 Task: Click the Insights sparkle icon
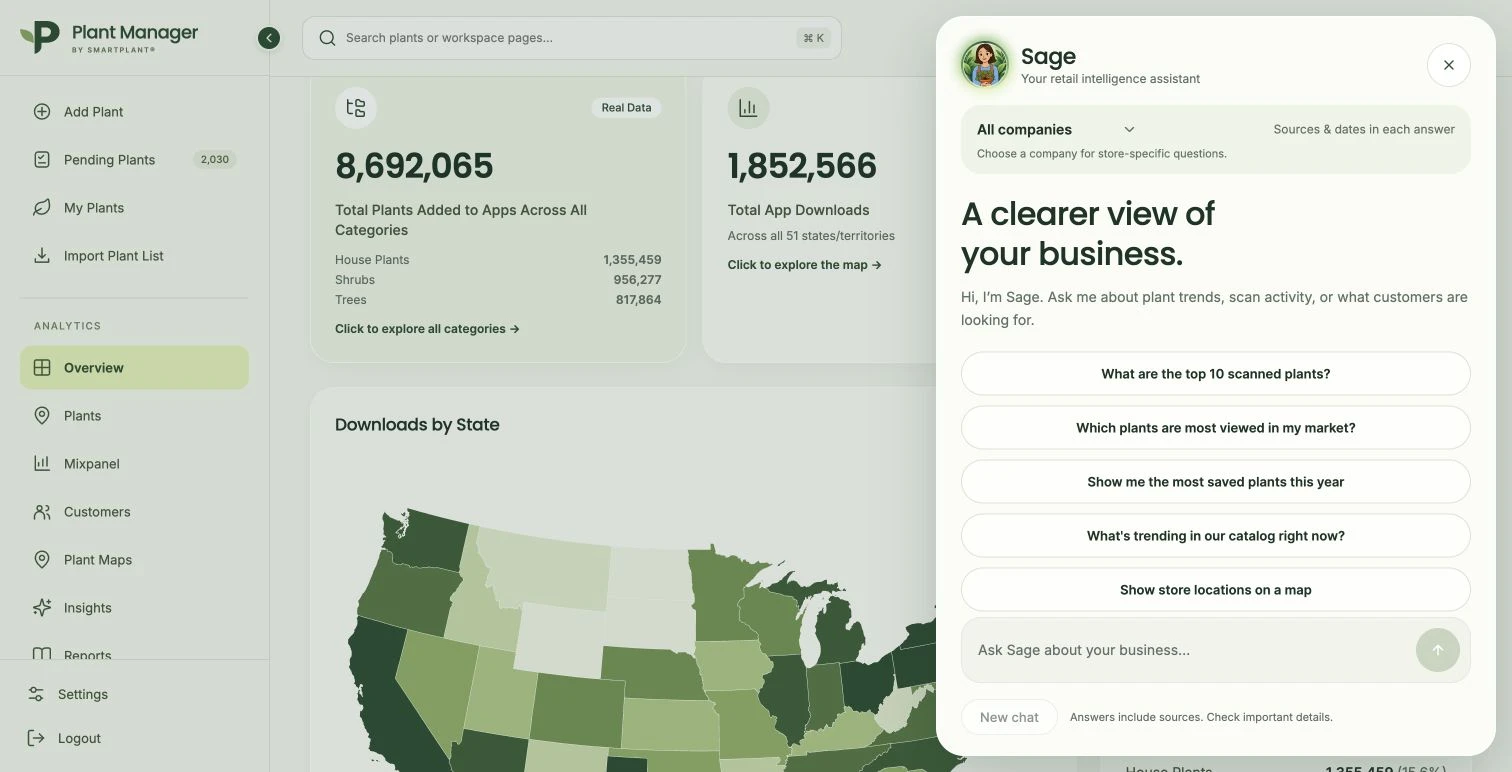pos(42,608)
